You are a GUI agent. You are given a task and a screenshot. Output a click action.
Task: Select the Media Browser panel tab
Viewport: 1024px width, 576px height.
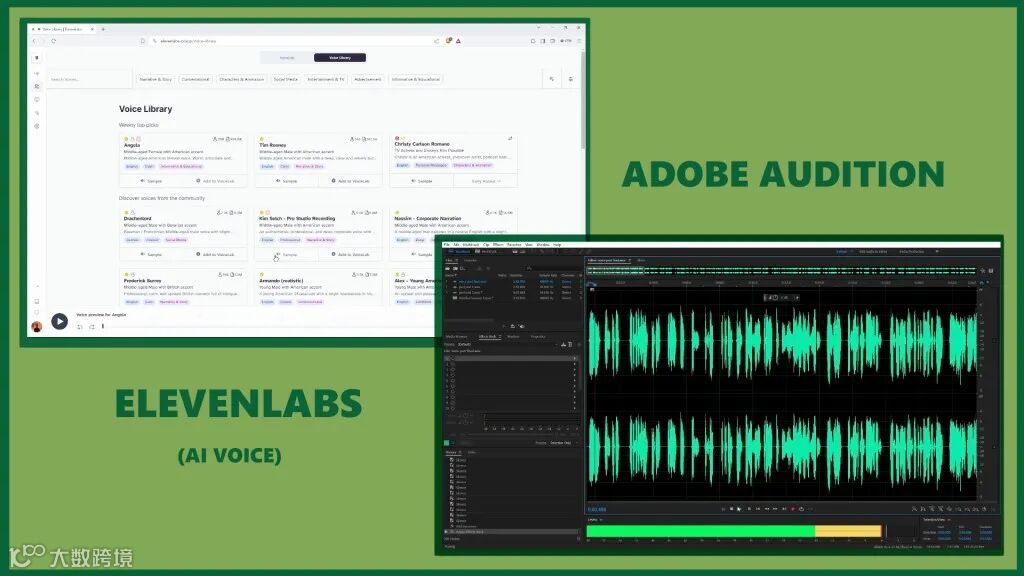456,337
